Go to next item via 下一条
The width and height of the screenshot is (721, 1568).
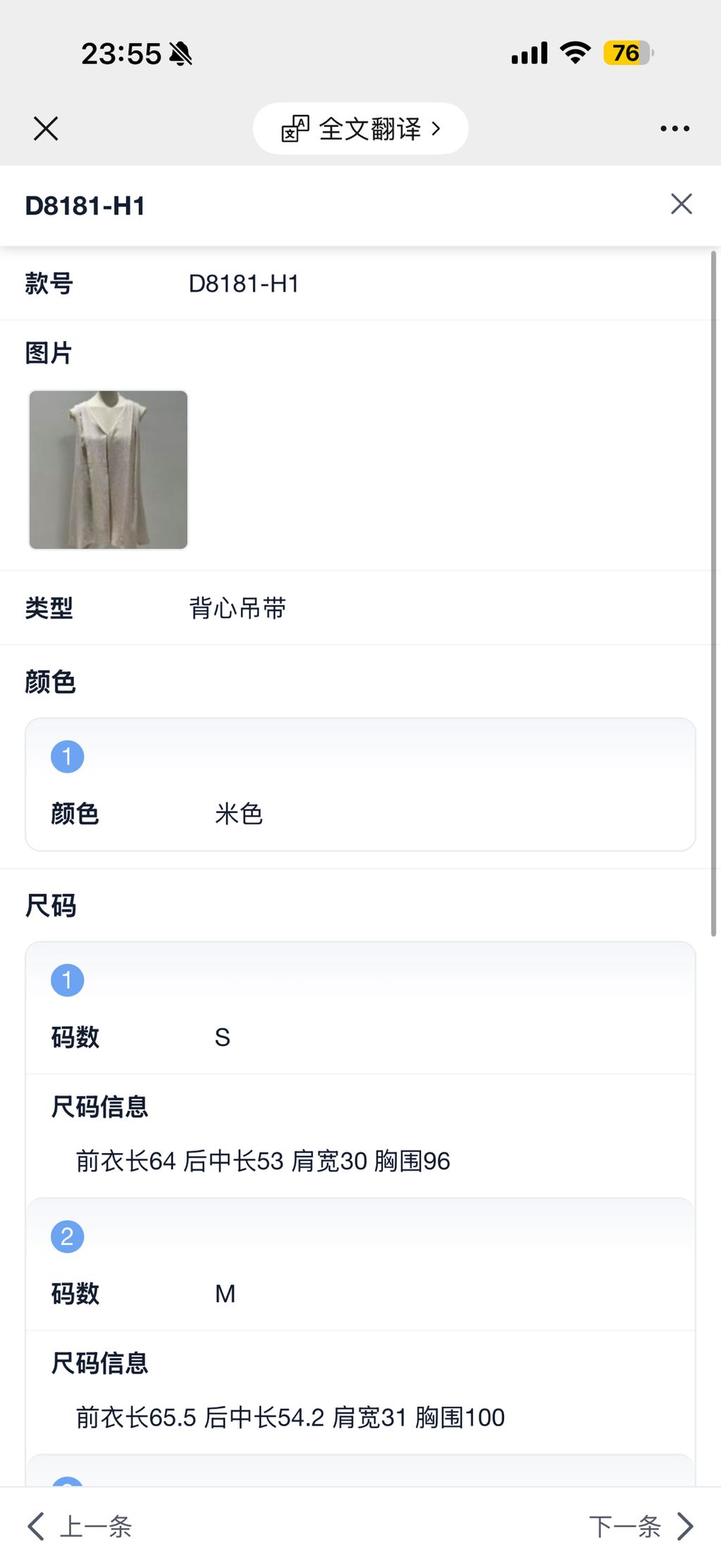click(x=625, y=1526)
